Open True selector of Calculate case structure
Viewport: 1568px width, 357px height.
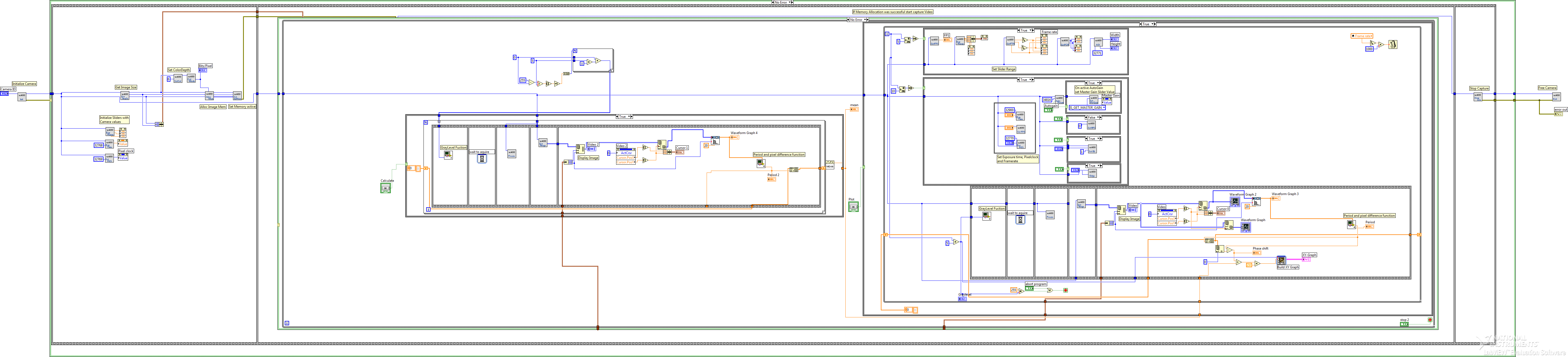point(625,116)
